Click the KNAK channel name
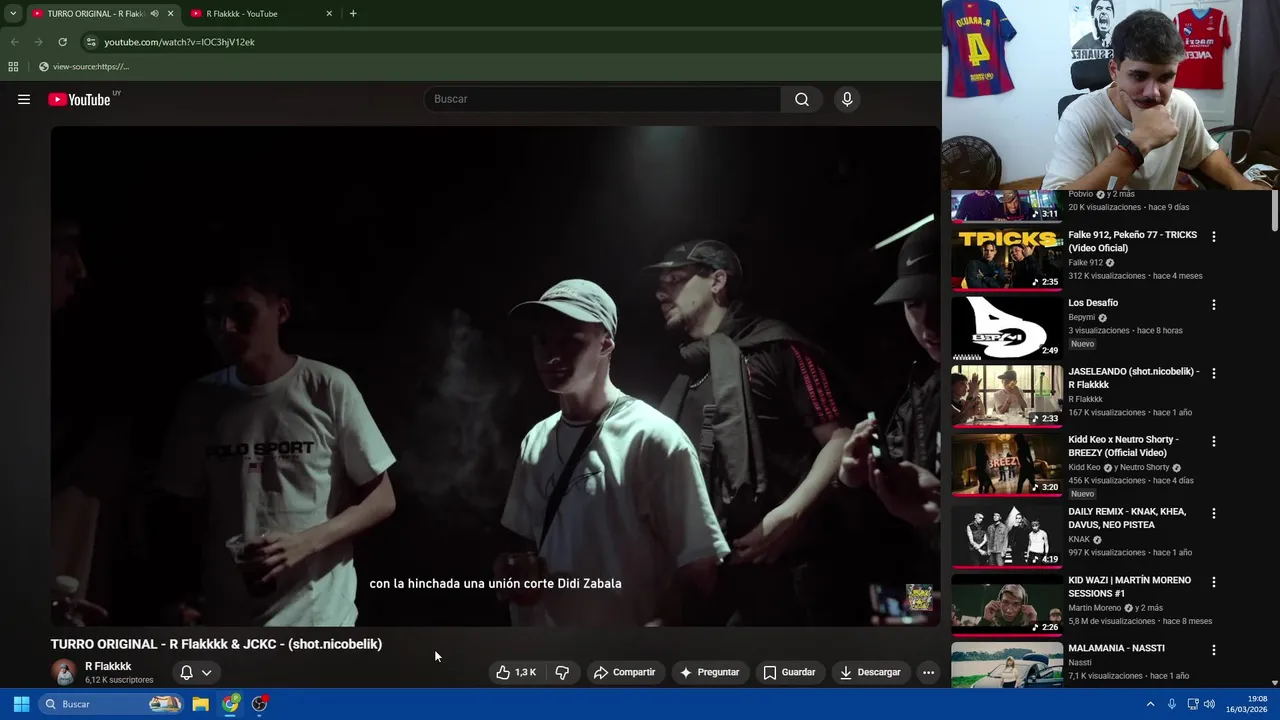Screen dimensions: 1280x720 point(1079,540)
